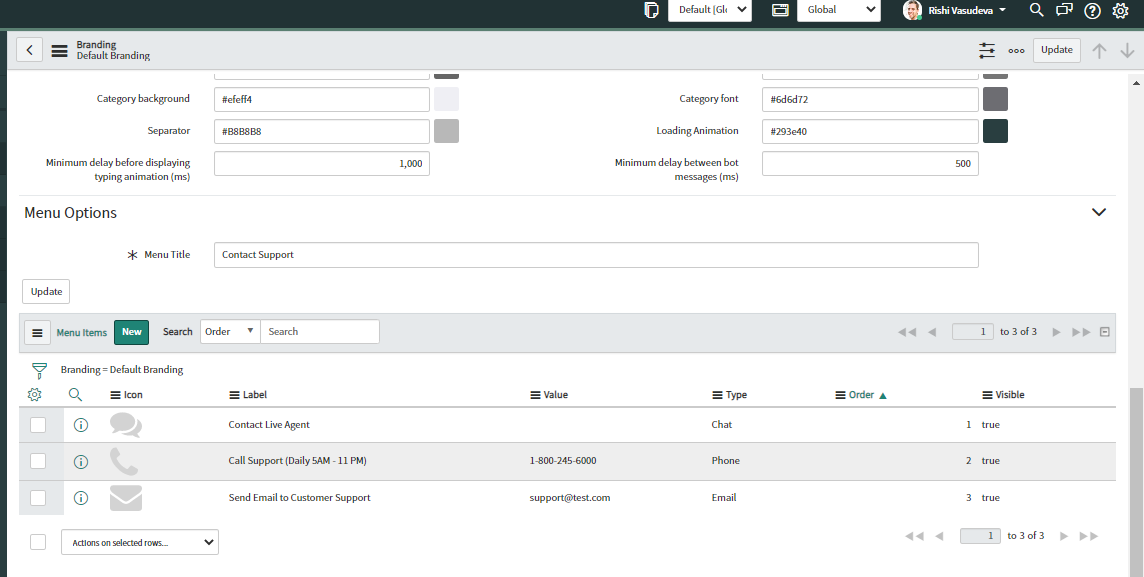The width and height of the screenshot is (1144, 577).
Task: Preview Call Support record info icon
Action: [x=81, y=461]
